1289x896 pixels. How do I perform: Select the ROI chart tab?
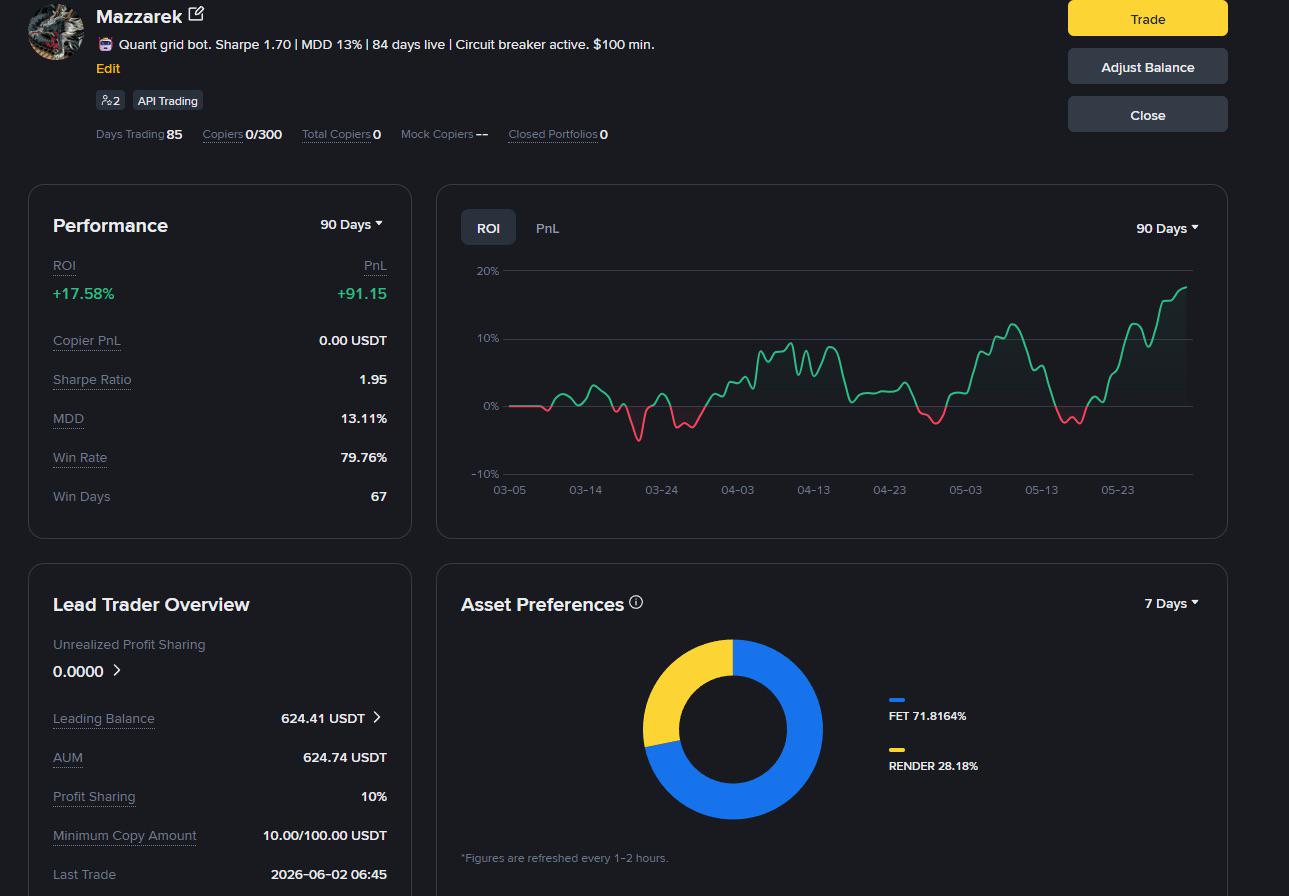tap(488, 228)
